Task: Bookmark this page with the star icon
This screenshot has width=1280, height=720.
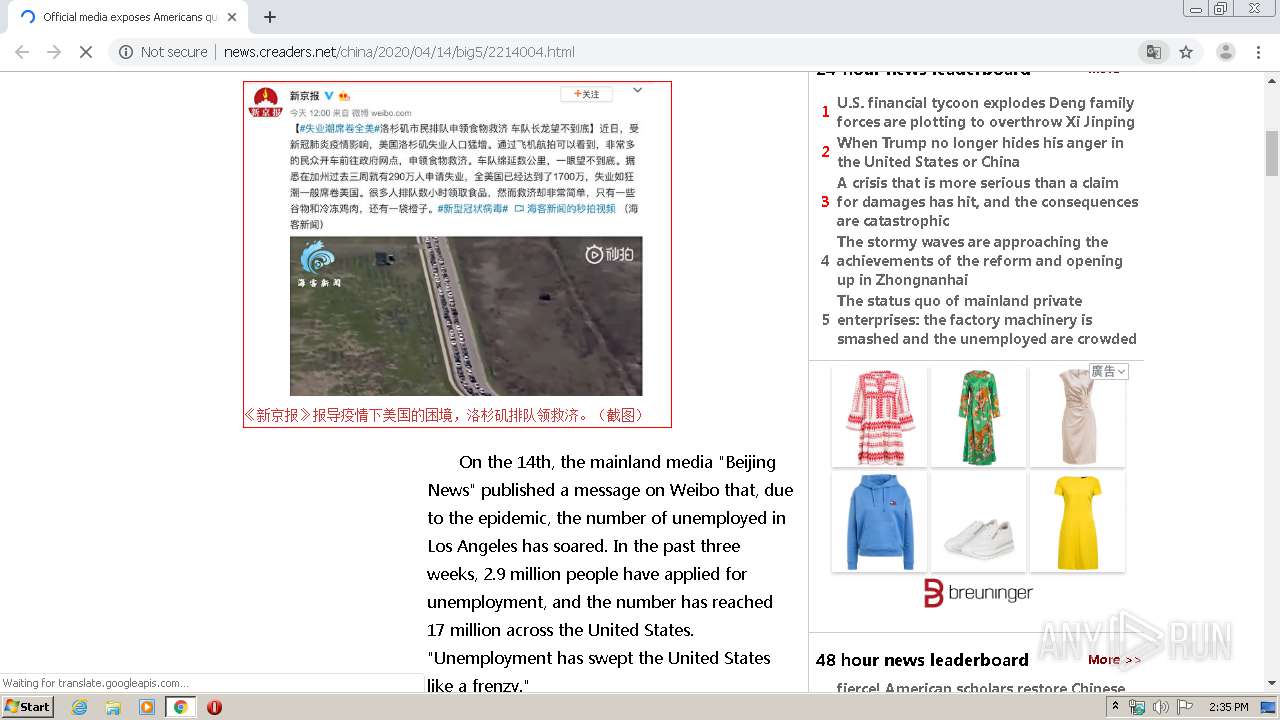Action: click(x=1186, y=52)
